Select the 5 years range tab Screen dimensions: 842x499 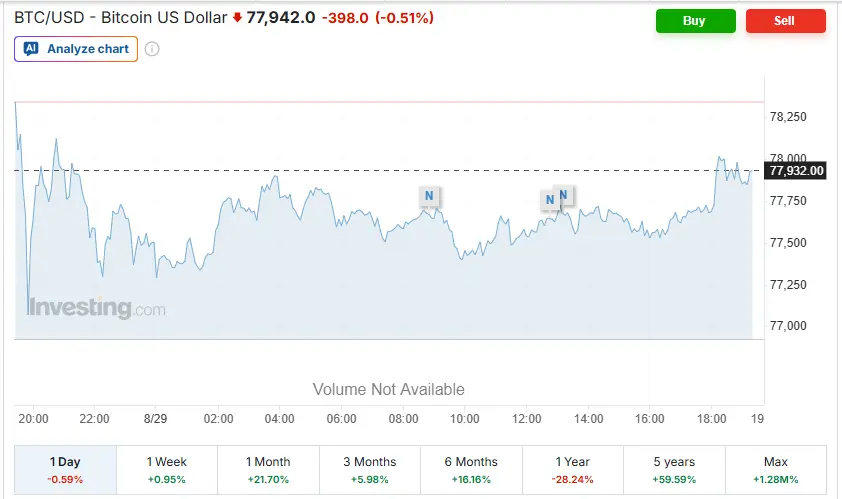(x=674, y=469)
